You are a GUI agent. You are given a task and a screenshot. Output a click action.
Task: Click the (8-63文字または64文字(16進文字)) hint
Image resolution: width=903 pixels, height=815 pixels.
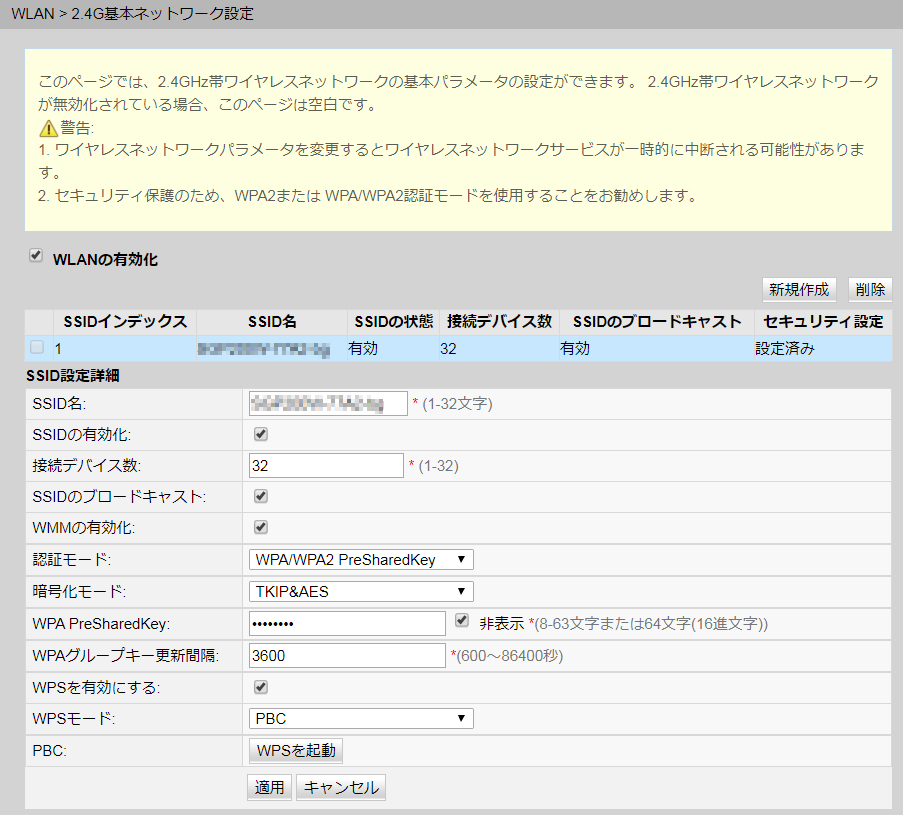(x=651, y=624)
